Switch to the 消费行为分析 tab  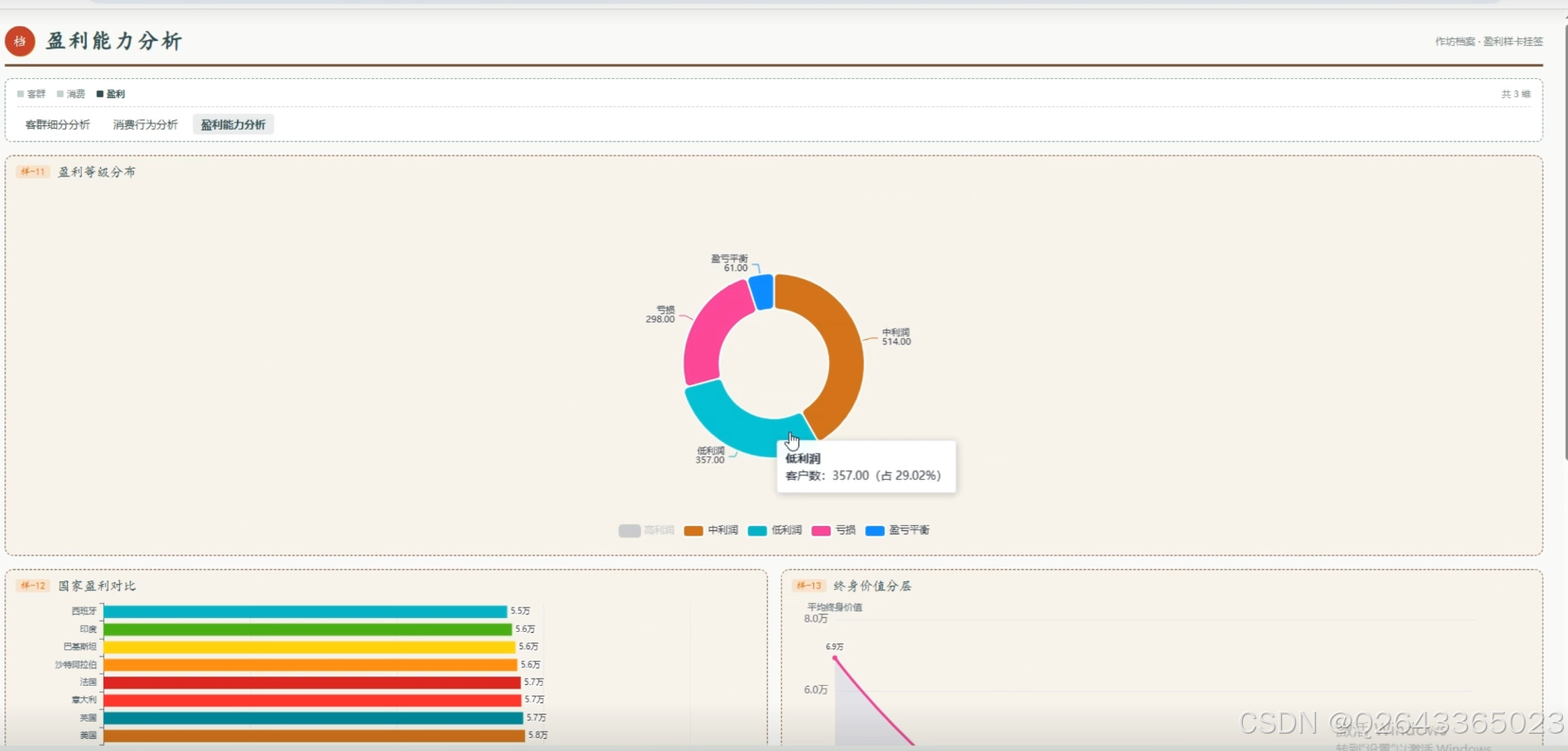[x=145, y=124]
